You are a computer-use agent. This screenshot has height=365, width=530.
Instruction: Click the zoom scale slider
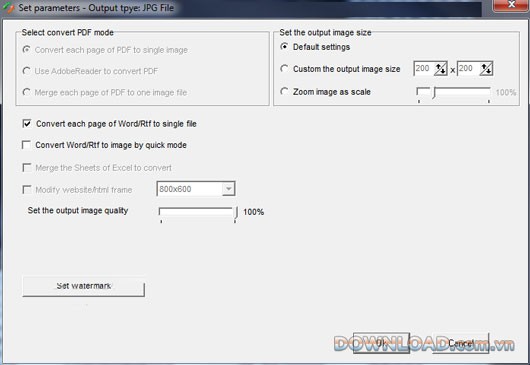[x=454, y=93]
